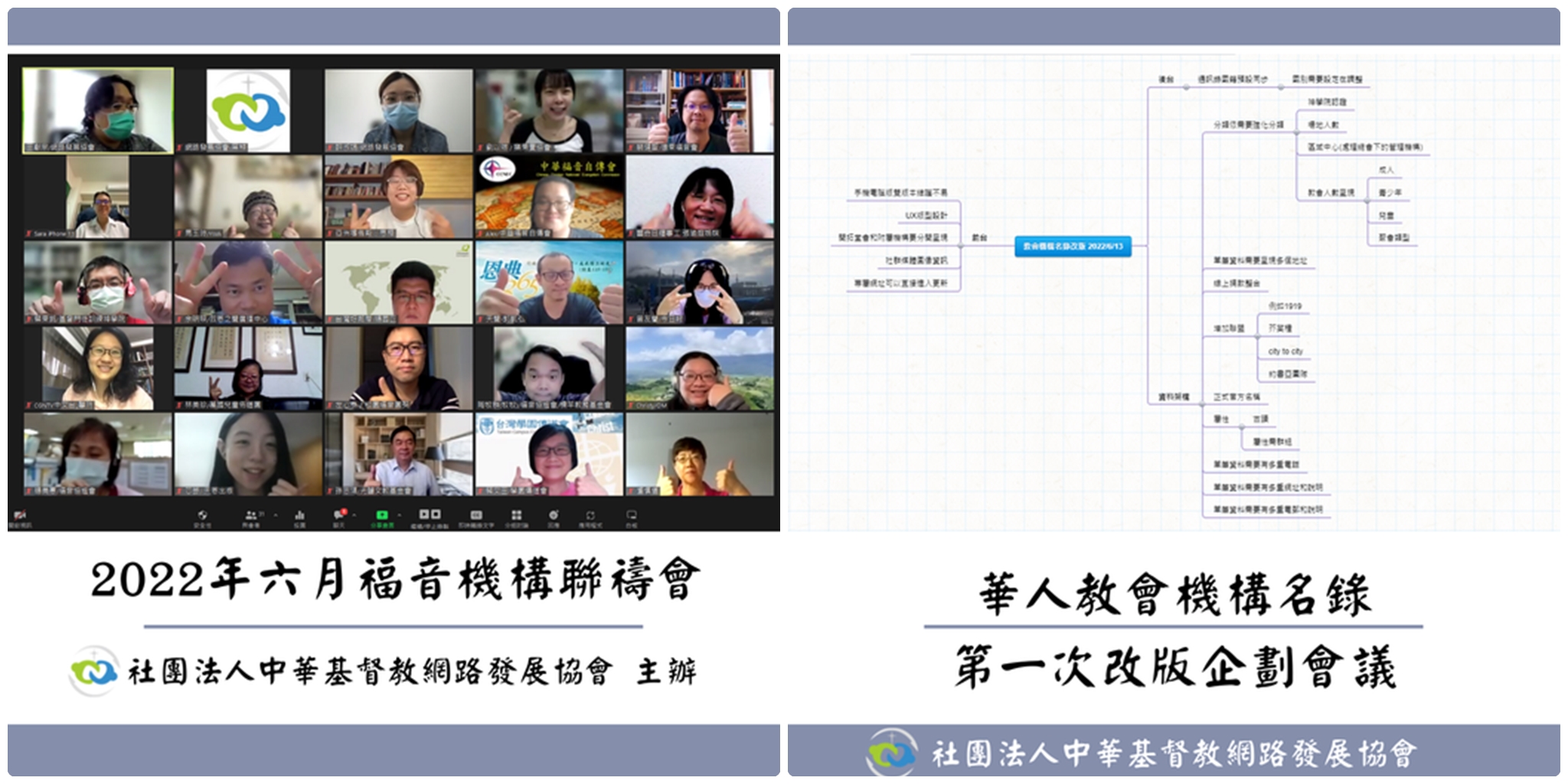Click the green Share Screen icon
The width and height of the screenshot is (1568, 784).
pyautogui.click(x=382, y=514)
